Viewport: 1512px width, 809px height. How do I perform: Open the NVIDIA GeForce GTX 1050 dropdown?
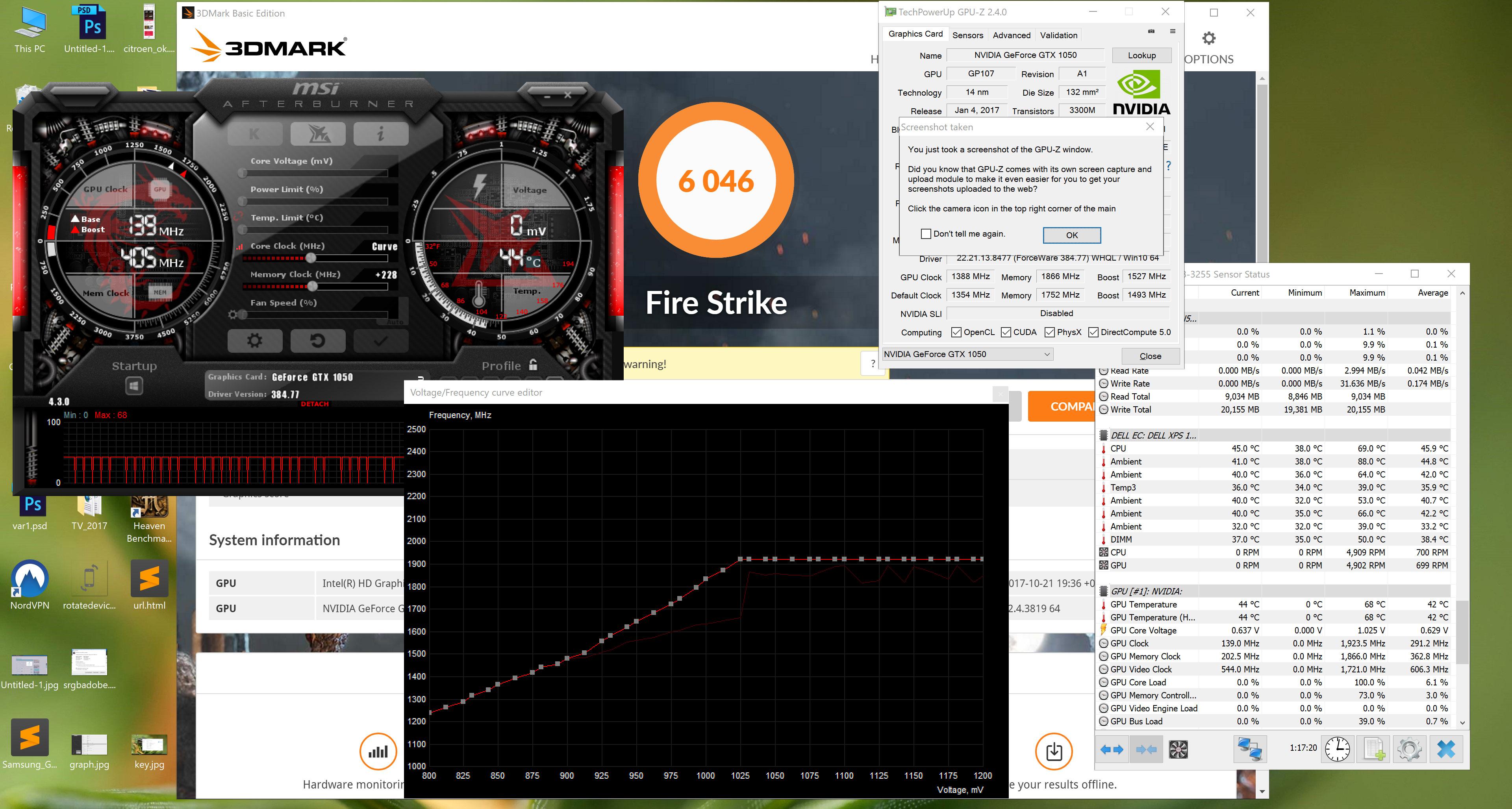pos(968,354)
